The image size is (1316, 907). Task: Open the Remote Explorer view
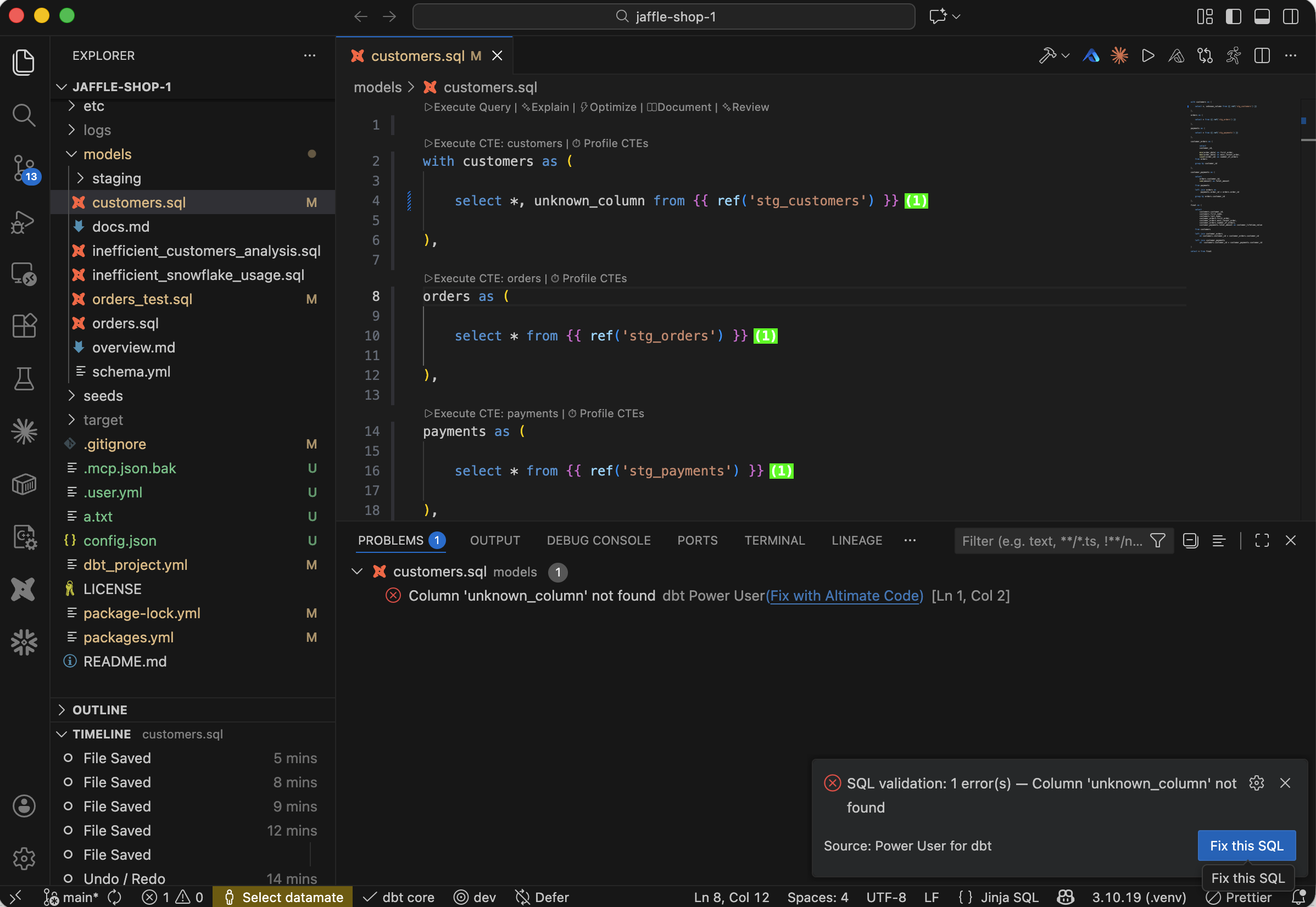tap(23, 274)
